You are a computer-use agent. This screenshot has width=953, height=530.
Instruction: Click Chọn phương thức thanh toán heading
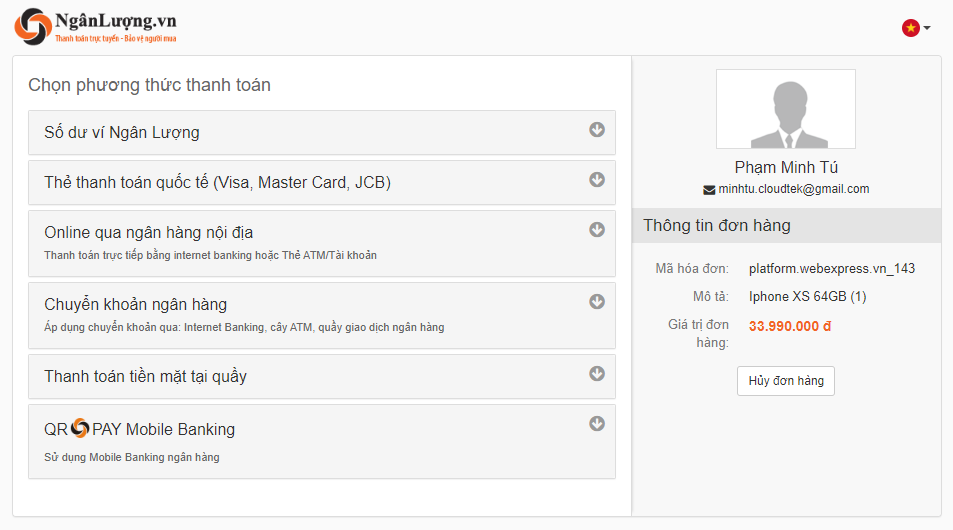point(150,85)
